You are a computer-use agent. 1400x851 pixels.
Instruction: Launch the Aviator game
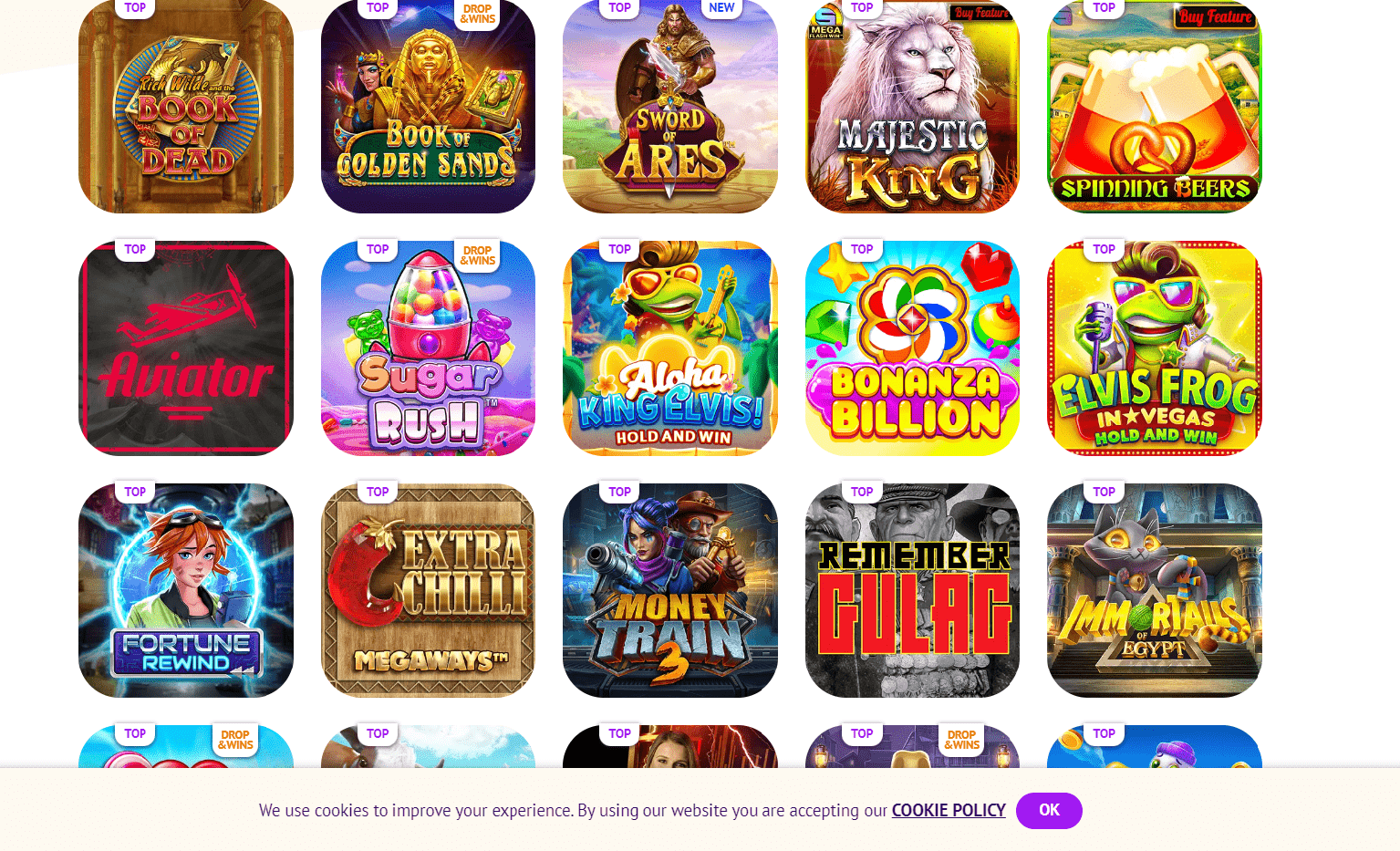186,348
